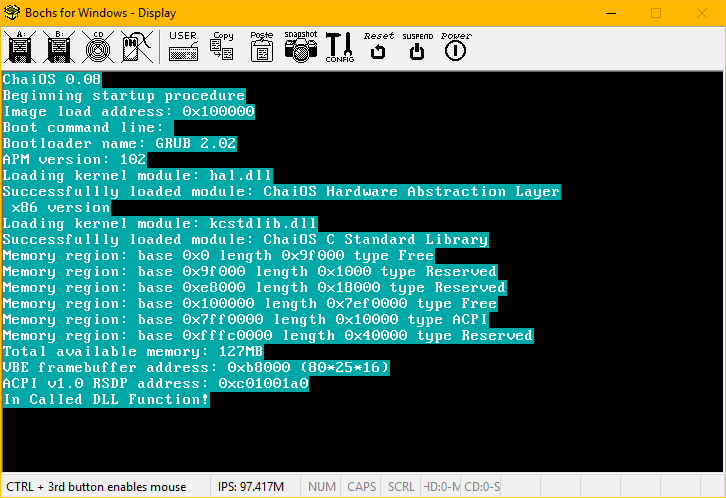The height and width of the screenshot is (498, 726).
Task: Click memory region type ACPI line
Action: coord(245,319)
